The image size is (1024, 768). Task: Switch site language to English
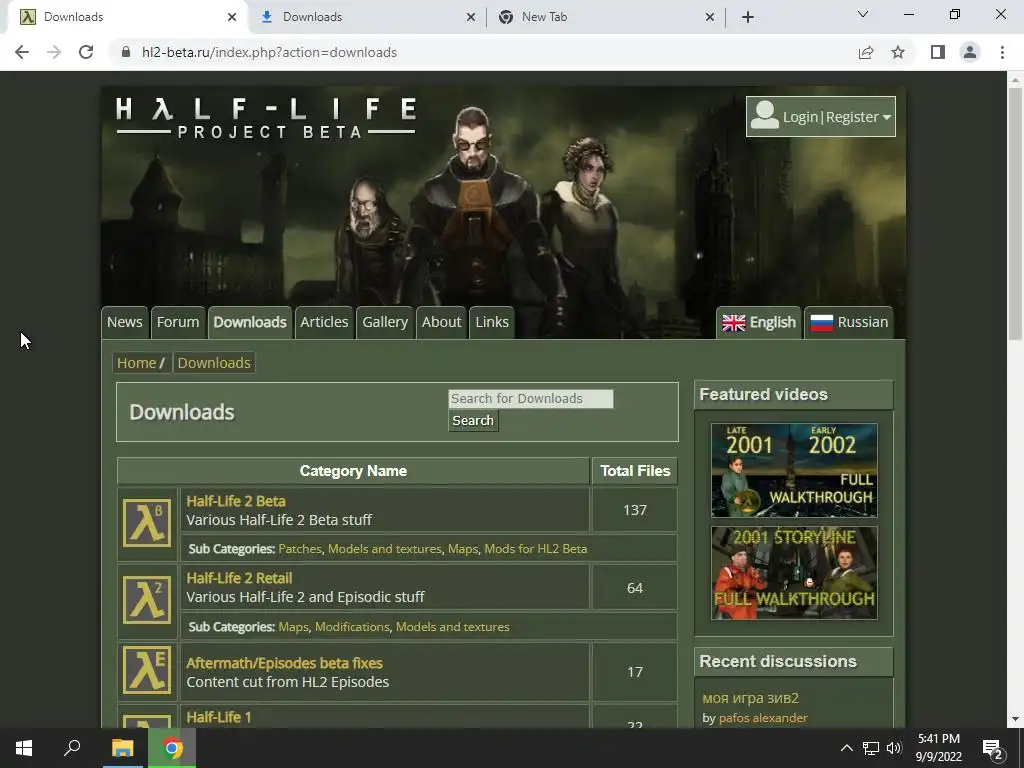pos(759,322)
